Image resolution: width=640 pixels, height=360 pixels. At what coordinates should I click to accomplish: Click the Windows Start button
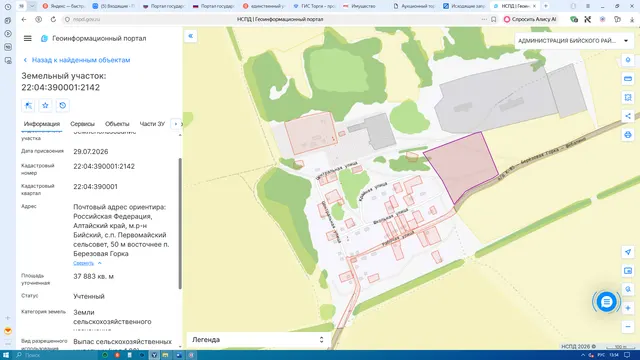click(6, 355)
